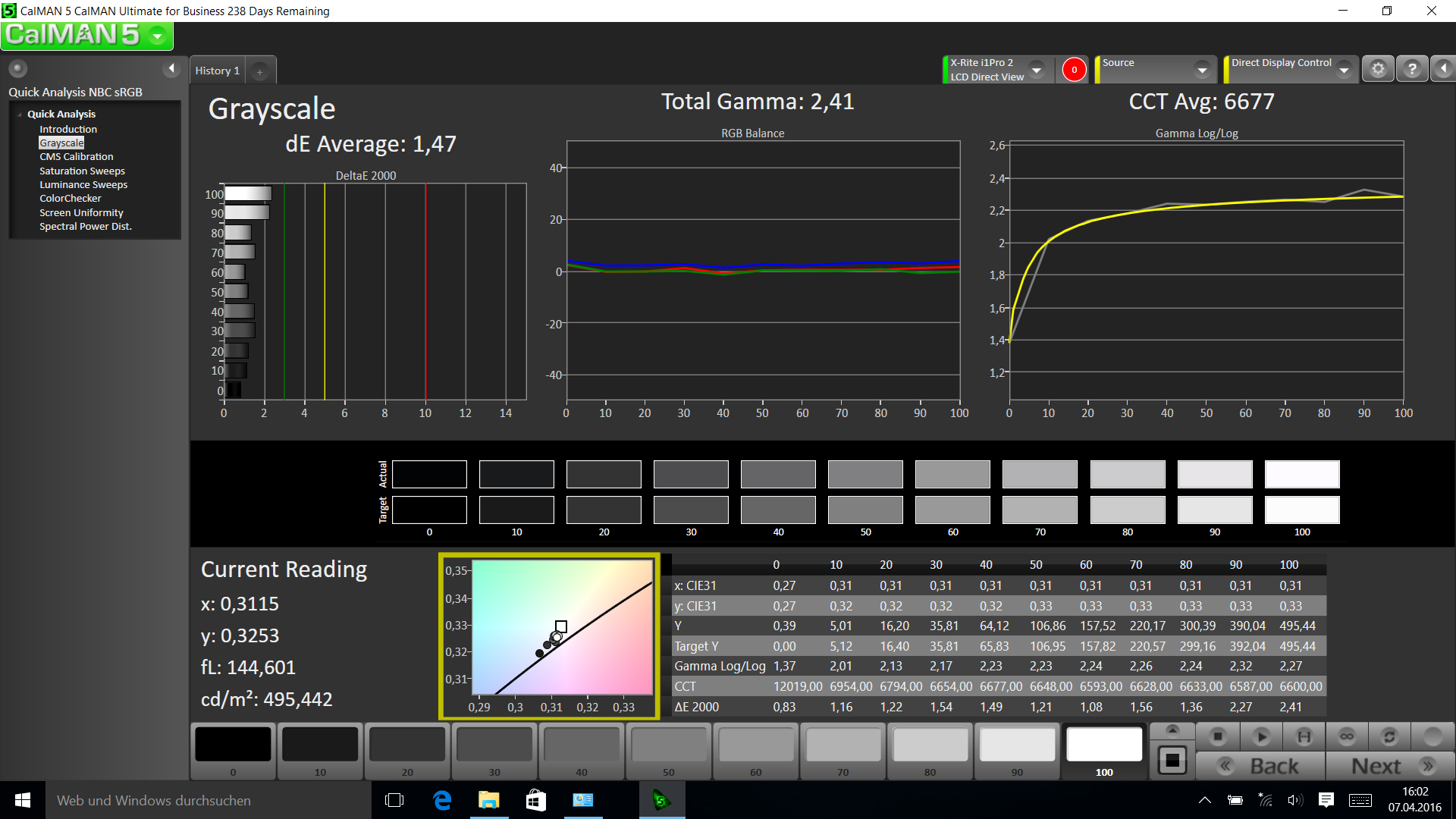Open the X-Rite i1Pro 2 meter dropdown
Viewport: 1456px width, 819px height.
coord(1036,70)
